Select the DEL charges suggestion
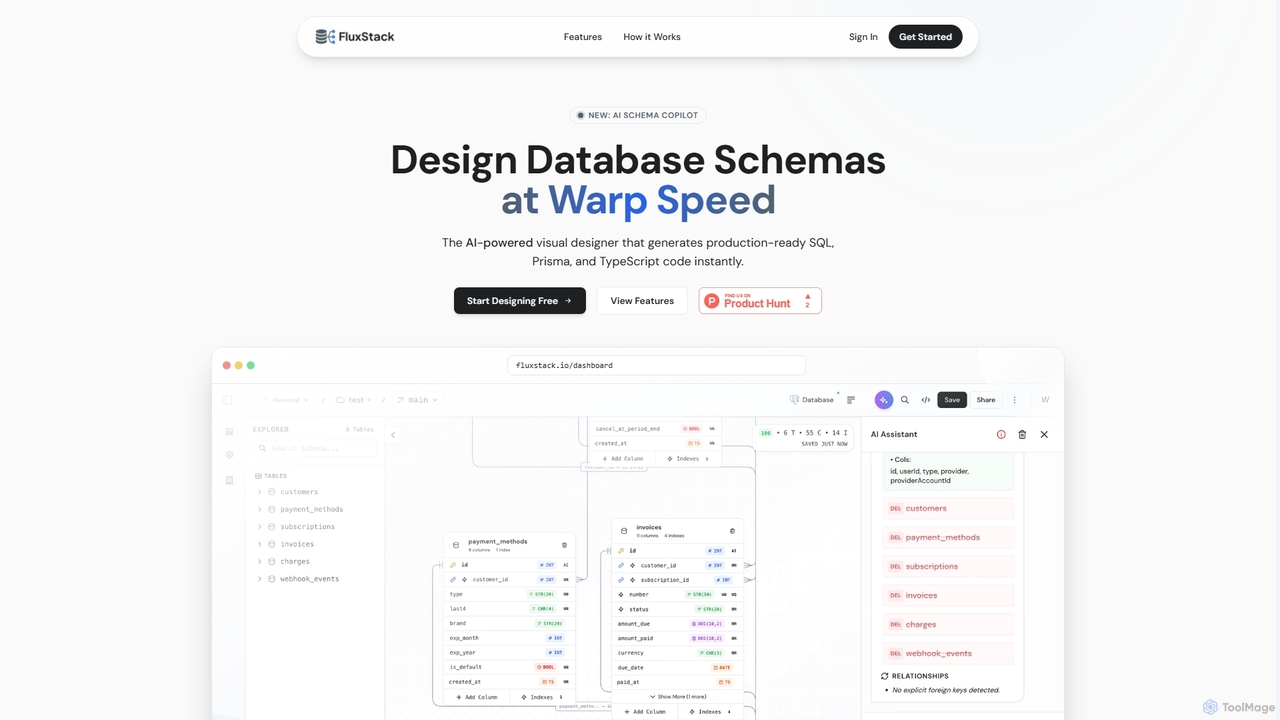 pos(949,624)
